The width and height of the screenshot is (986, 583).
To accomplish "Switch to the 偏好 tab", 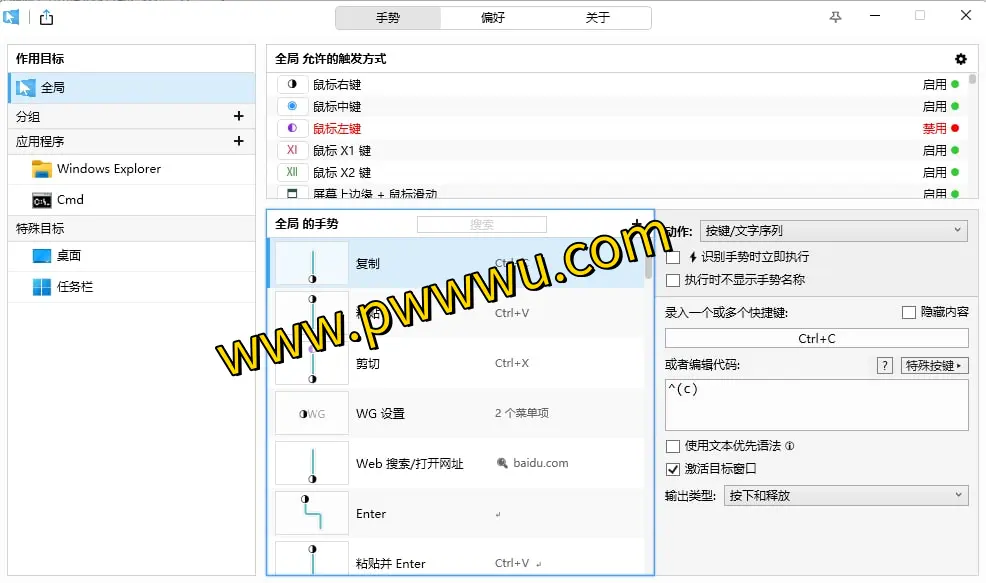I will [491, 17].
